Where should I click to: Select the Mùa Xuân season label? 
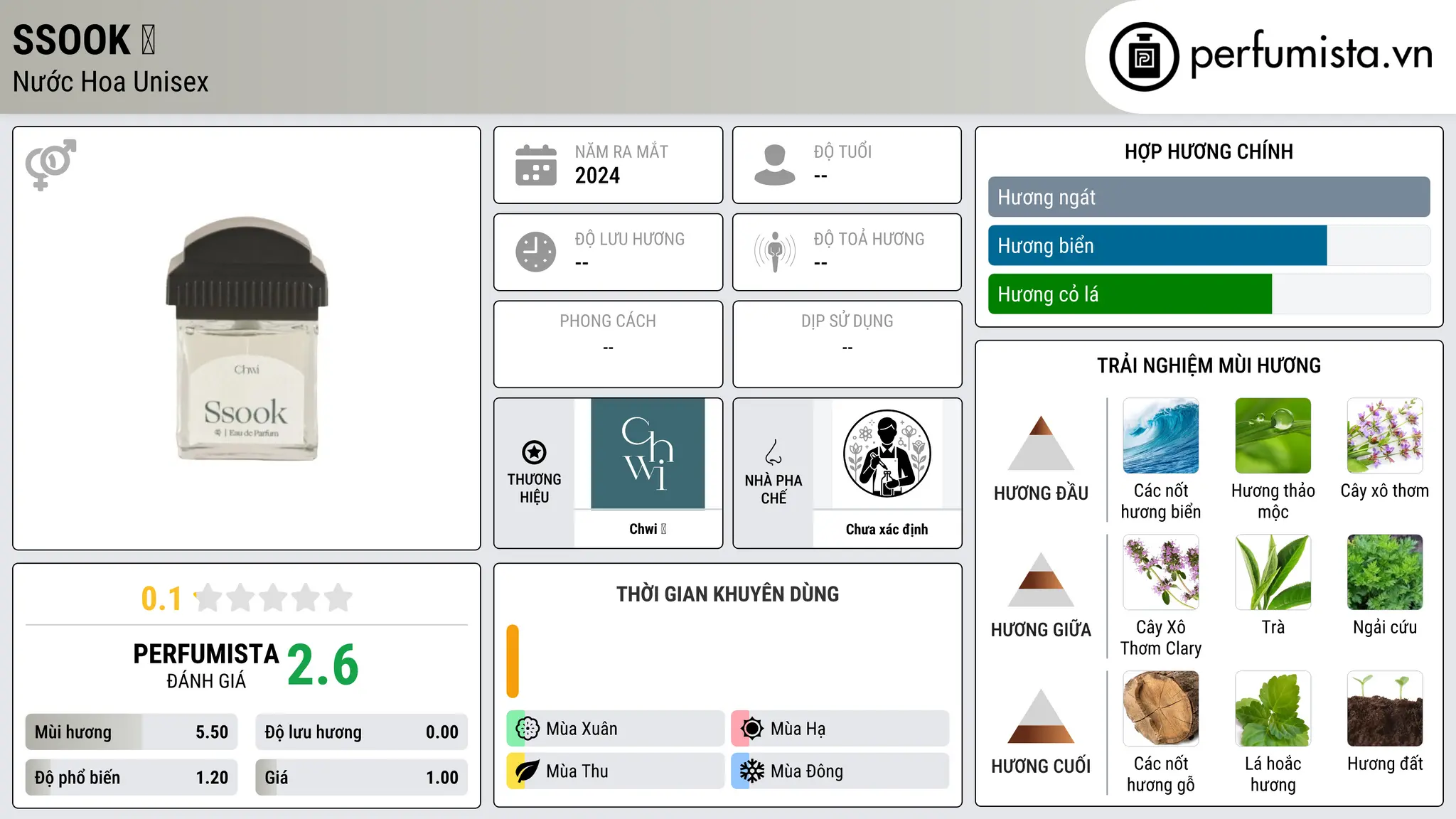pyautogui.click(x=582, y=729)
